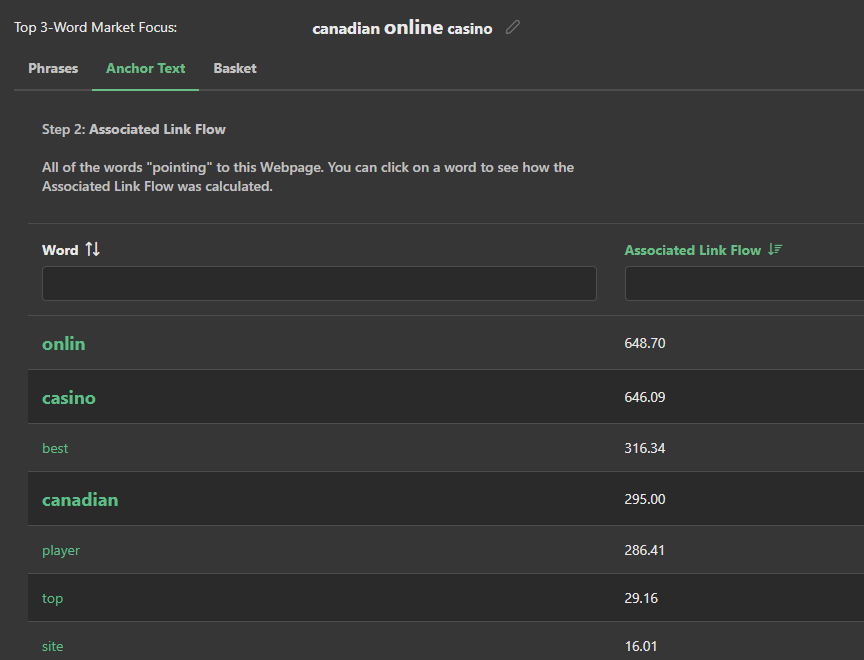Click the 295.00 value in canadian row
The image size is (864, 660).
[x=645, y=500]
